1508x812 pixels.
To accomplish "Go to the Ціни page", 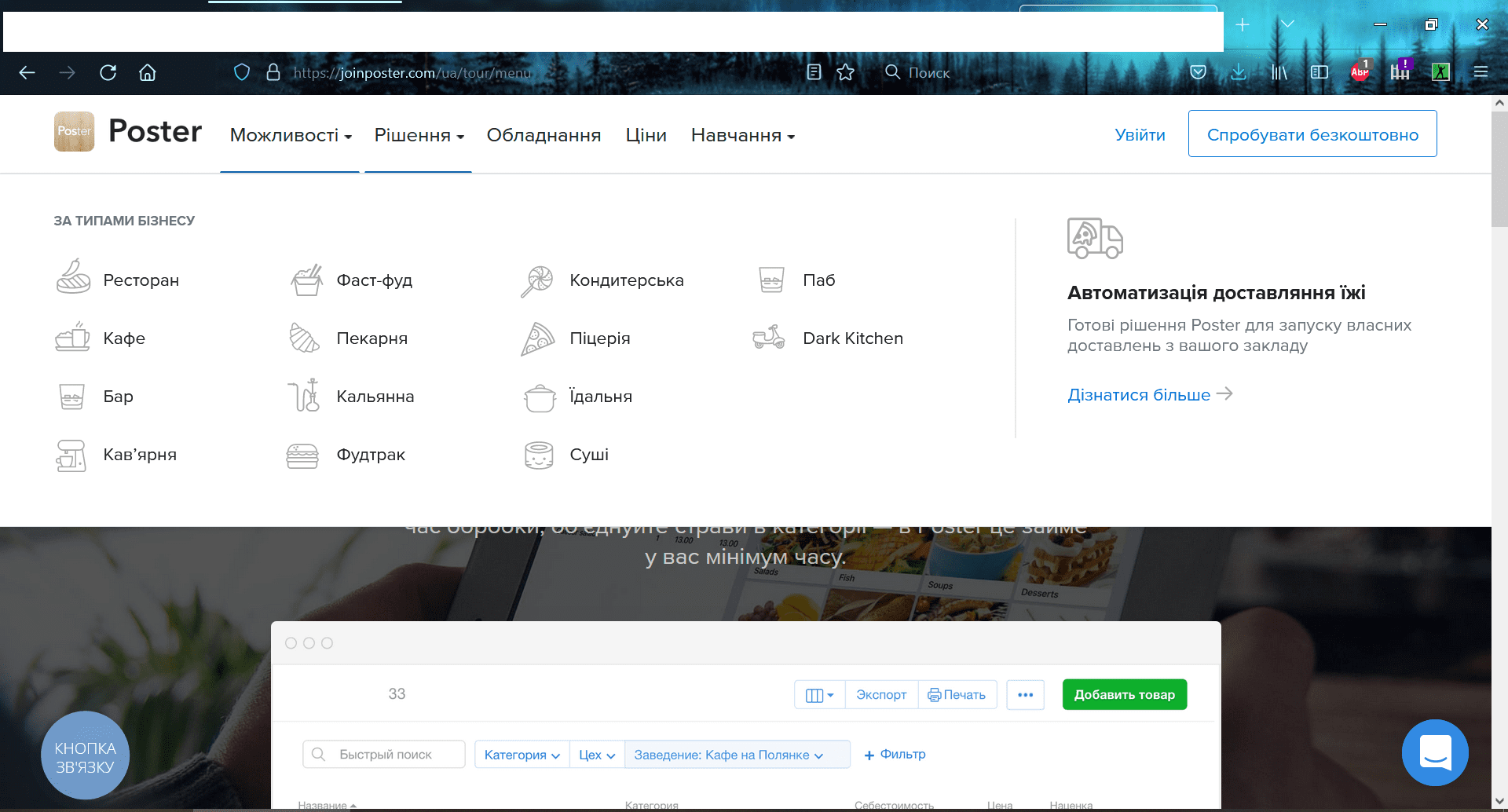I will tap(646, 135).
